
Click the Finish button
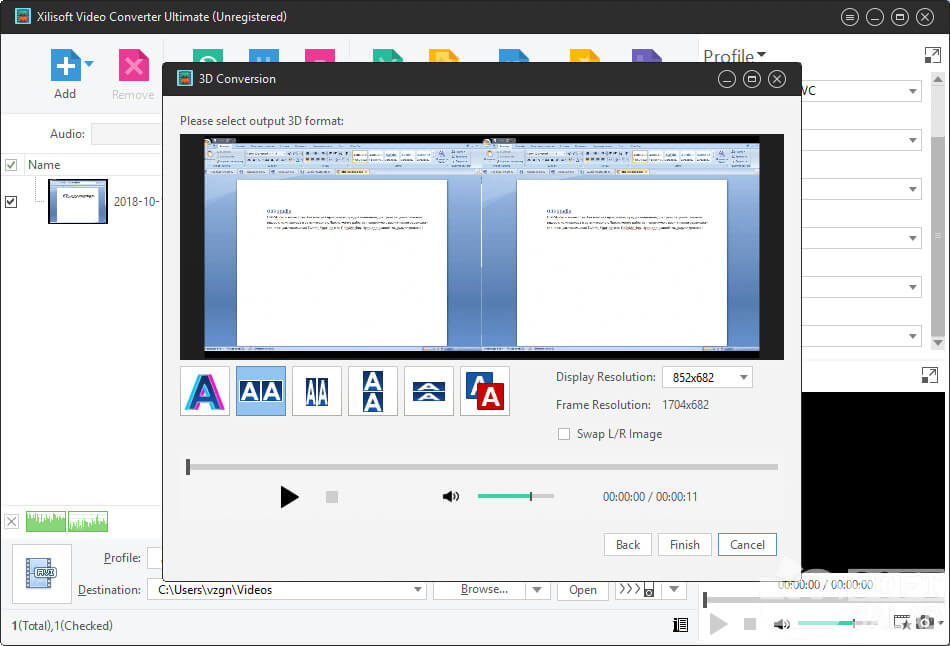[685, 545]
